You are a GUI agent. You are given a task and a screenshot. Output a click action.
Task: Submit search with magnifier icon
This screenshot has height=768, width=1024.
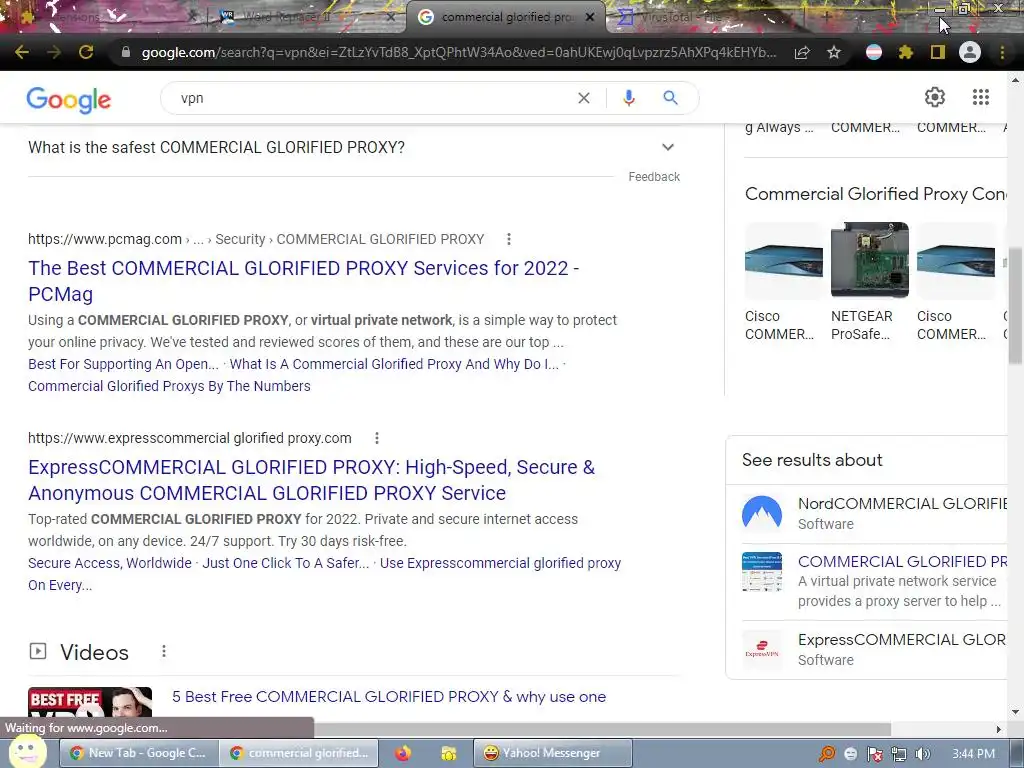(x=670, y=98)
